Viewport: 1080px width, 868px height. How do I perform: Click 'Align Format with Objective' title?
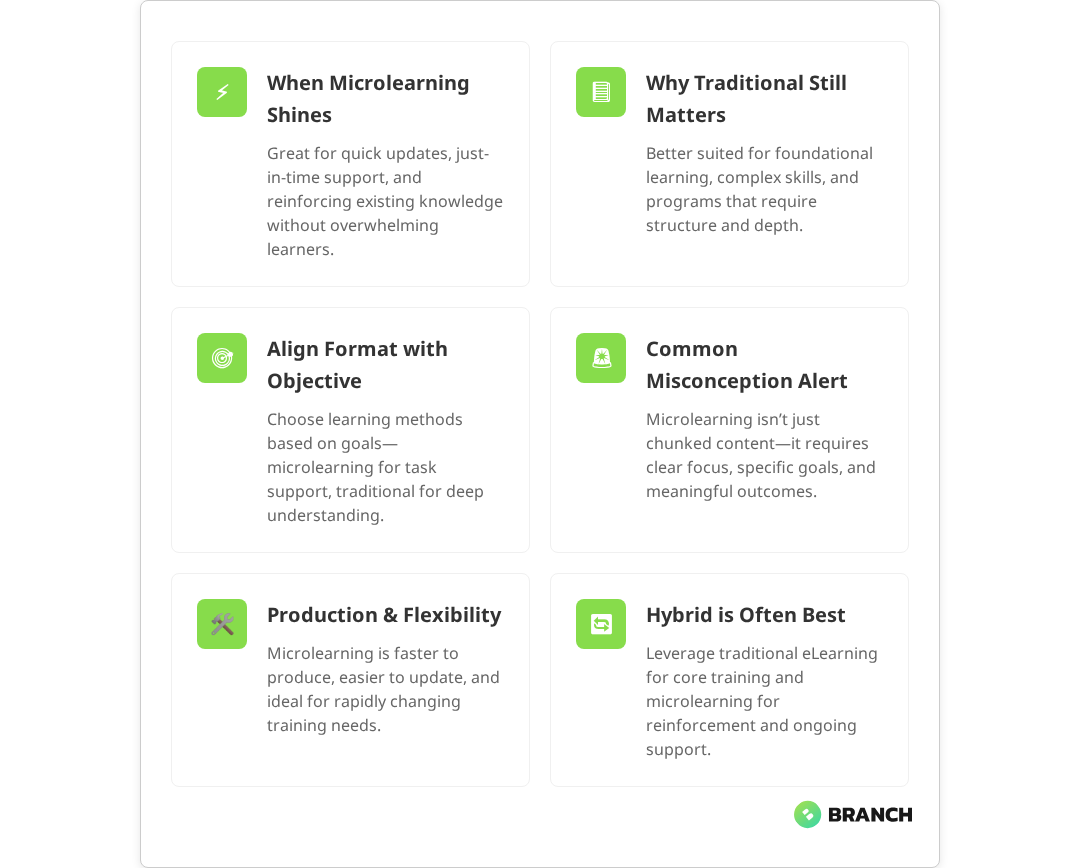pyautogui.click(x=357, y=365)
